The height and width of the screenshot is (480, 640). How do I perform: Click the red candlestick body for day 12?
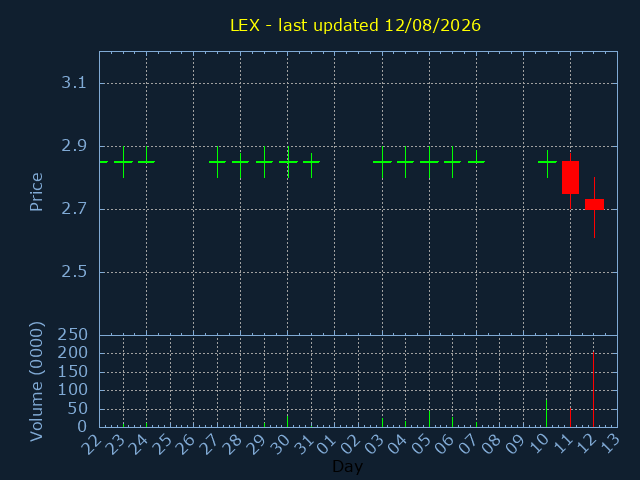tap(594, 204)
